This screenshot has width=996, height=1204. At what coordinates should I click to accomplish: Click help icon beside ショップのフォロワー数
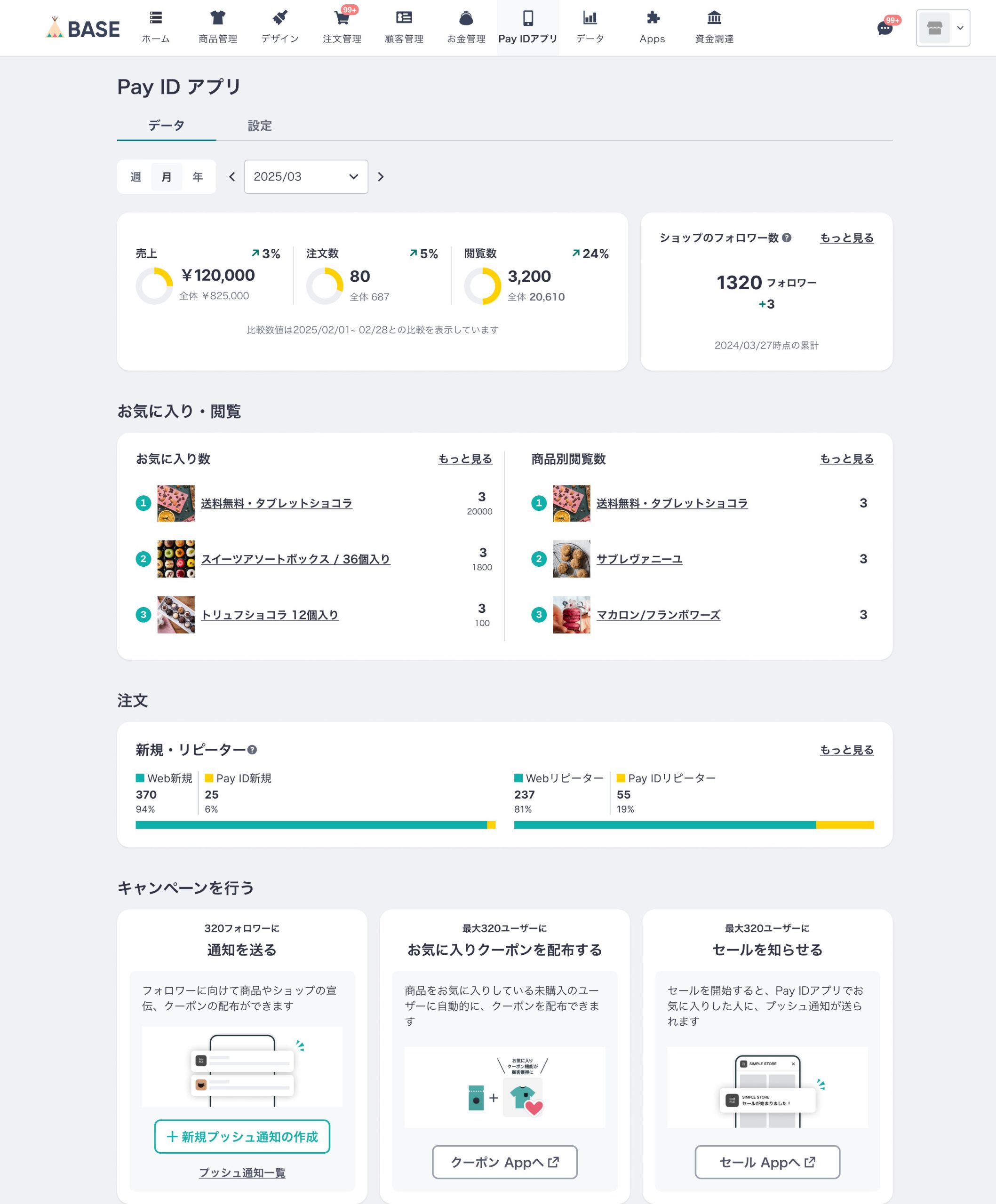pyautogui.click(x=787, y=238)
